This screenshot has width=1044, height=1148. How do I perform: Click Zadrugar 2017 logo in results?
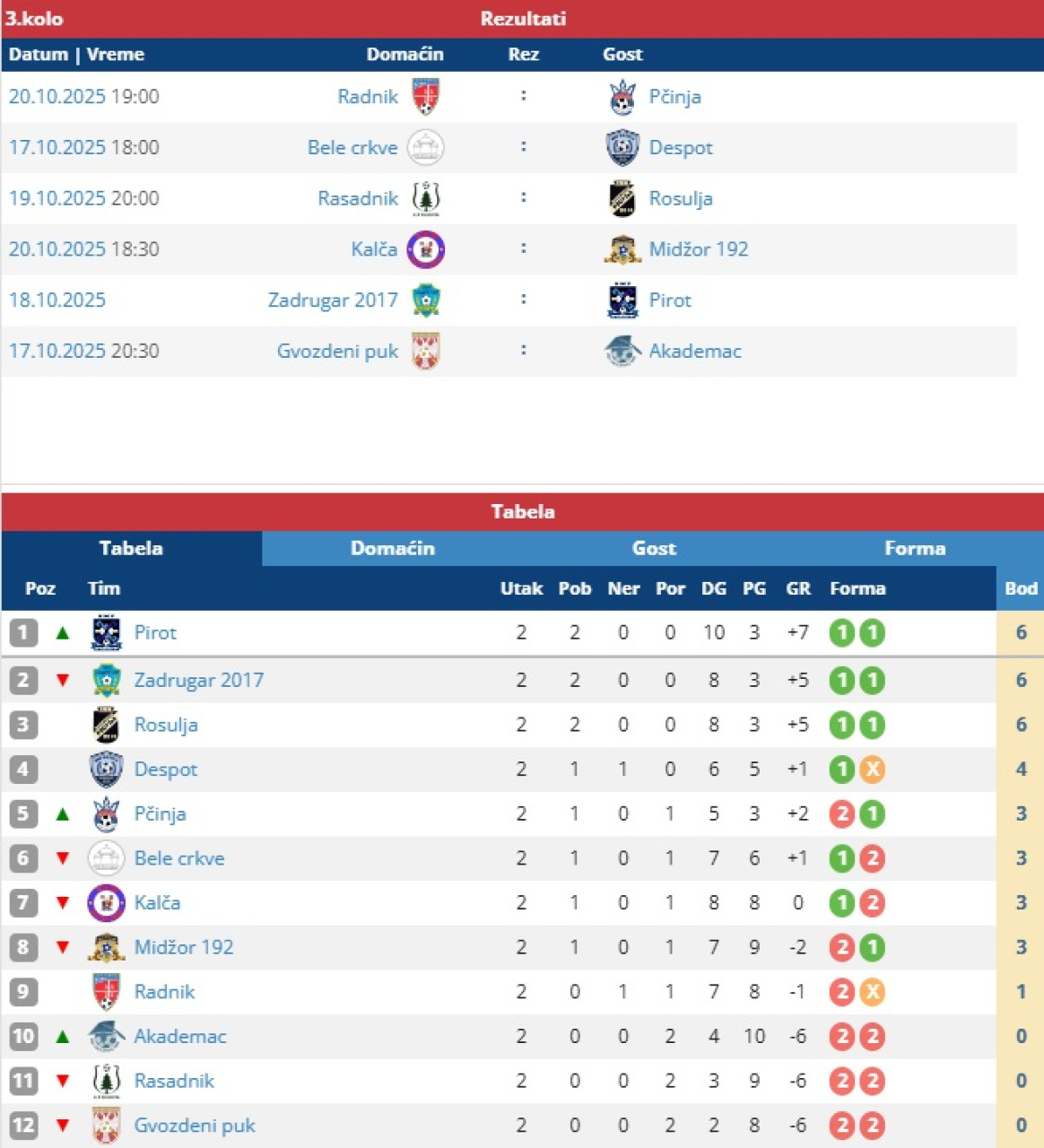(x=426, y=300)
